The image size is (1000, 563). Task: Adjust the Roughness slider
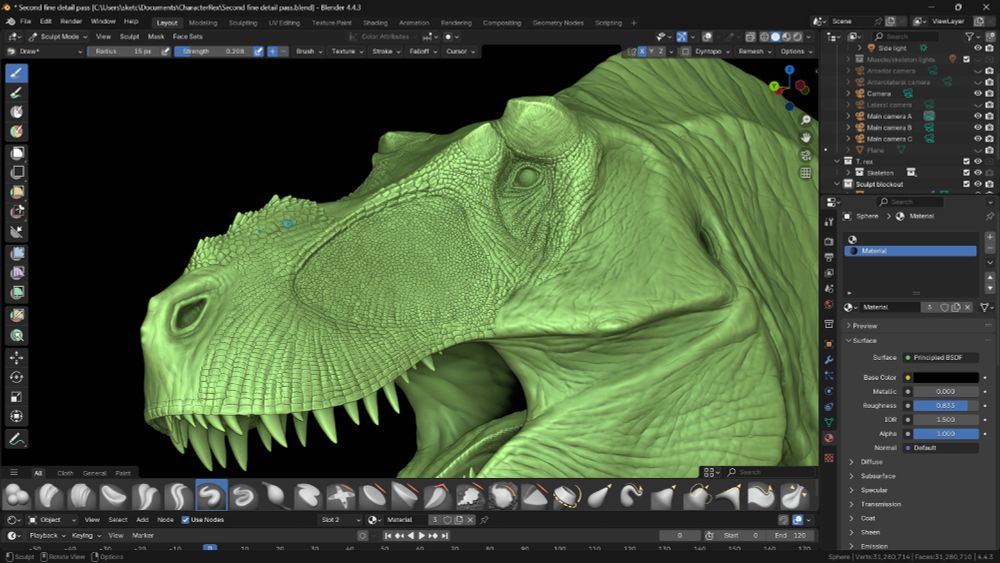point(946,406)
